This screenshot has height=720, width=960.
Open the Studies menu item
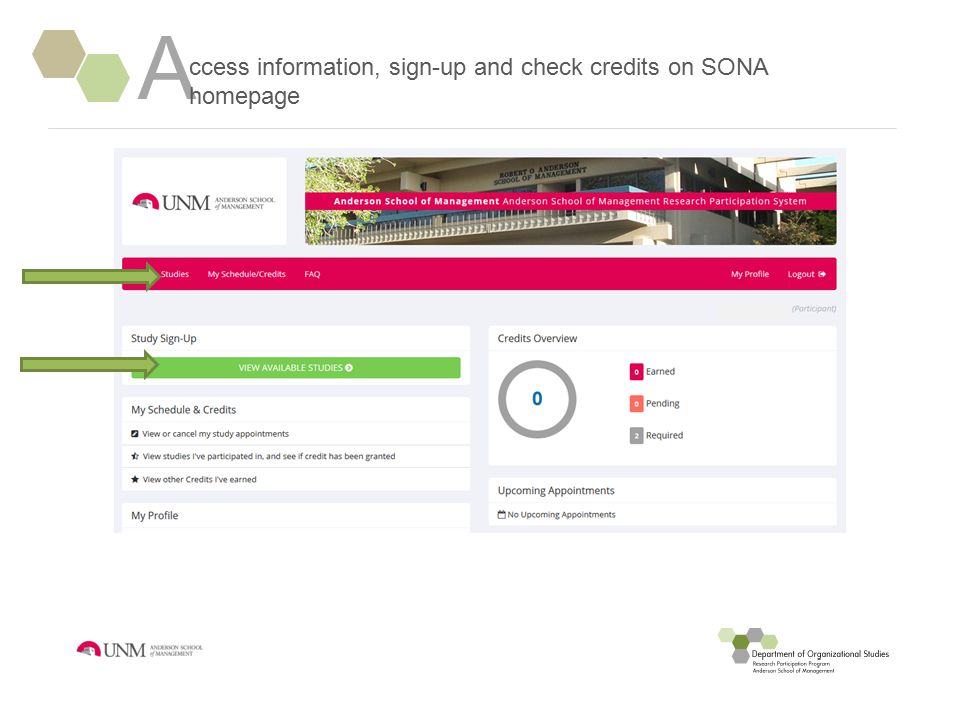[174, 274]
